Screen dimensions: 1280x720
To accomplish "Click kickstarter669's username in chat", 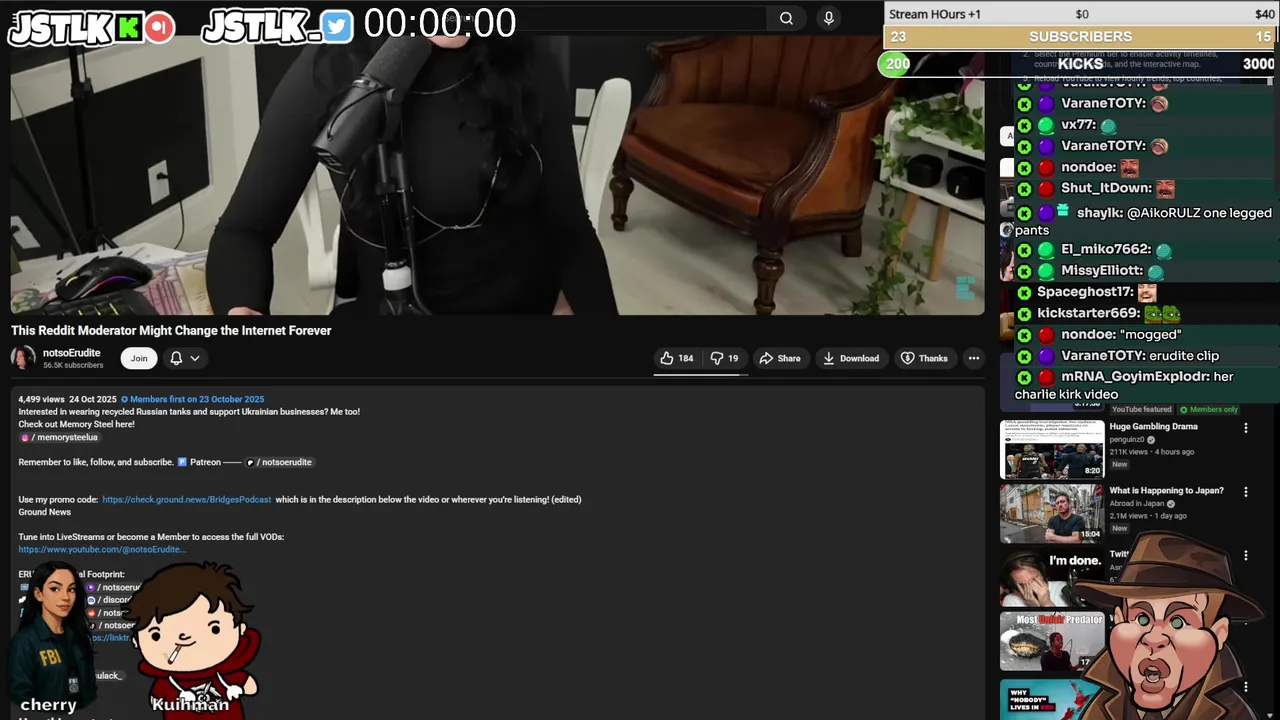I will click(1088, 313).
